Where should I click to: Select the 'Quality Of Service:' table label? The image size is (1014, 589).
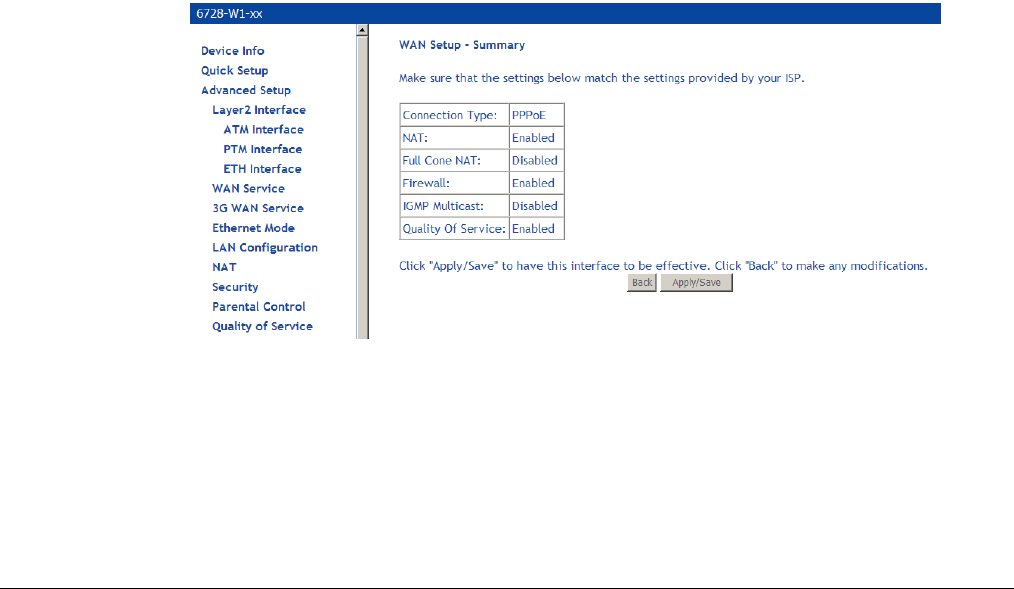coord(455,229)
